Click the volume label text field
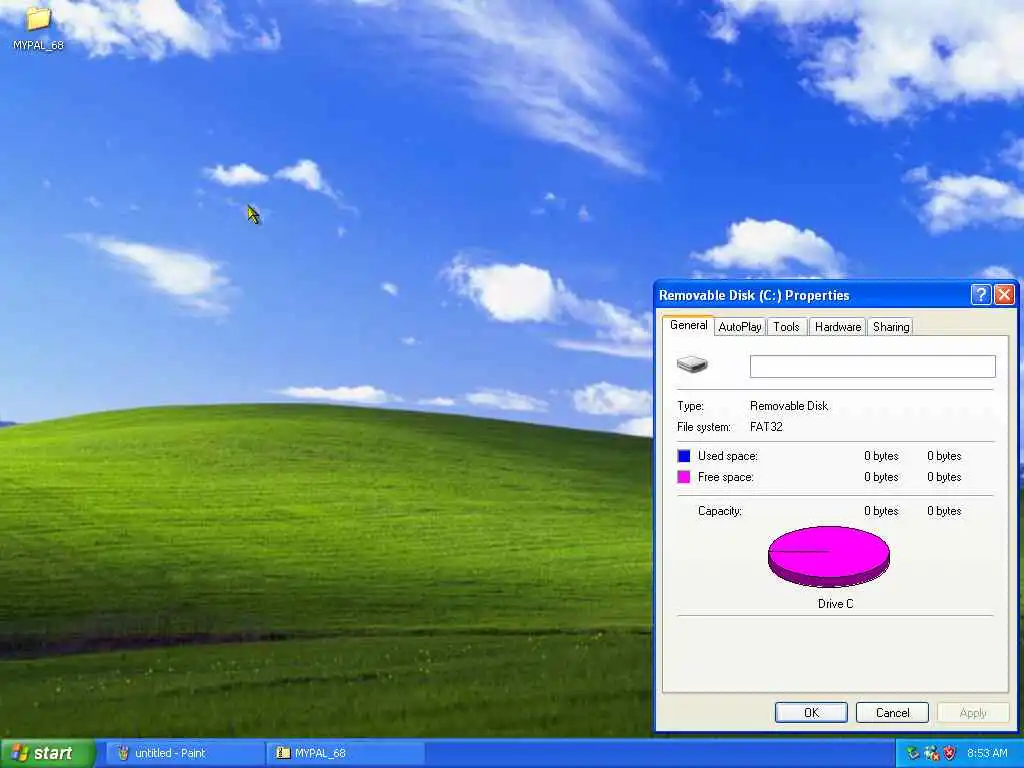 tap(872, 366)
